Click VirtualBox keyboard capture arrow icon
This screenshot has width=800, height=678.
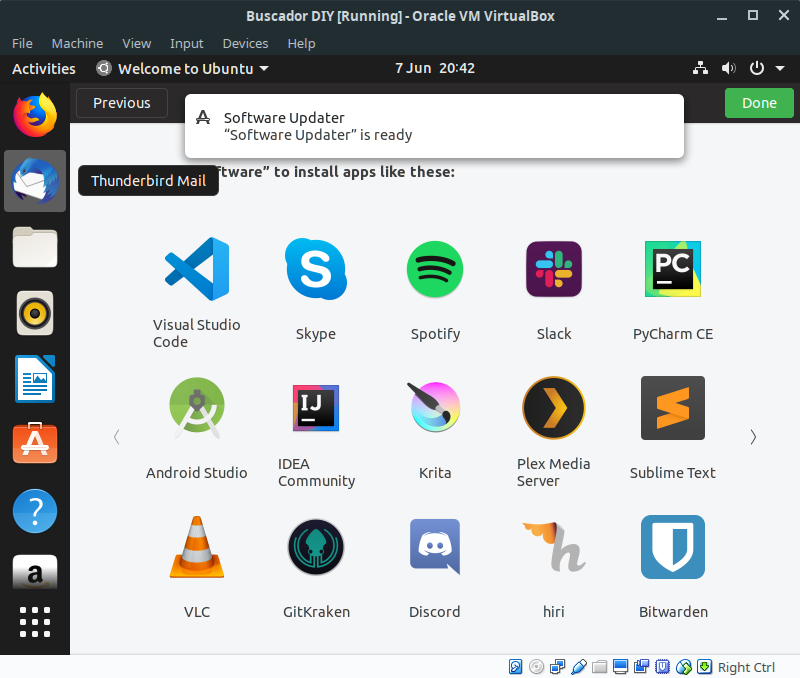pos(705,667)
